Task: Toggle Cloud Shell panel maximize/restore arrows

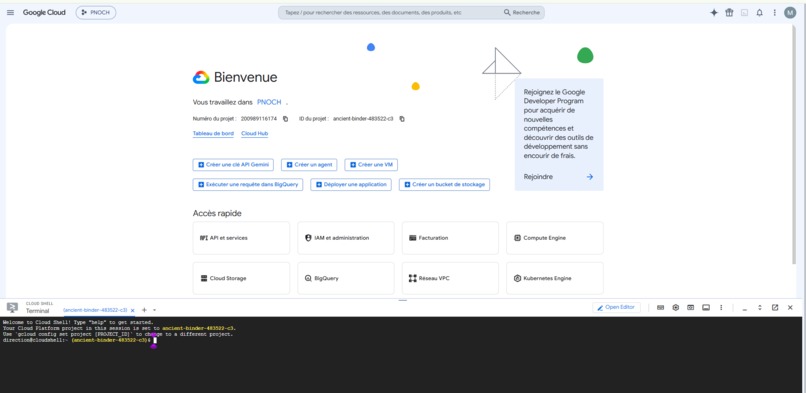Action: coord(760,307)
